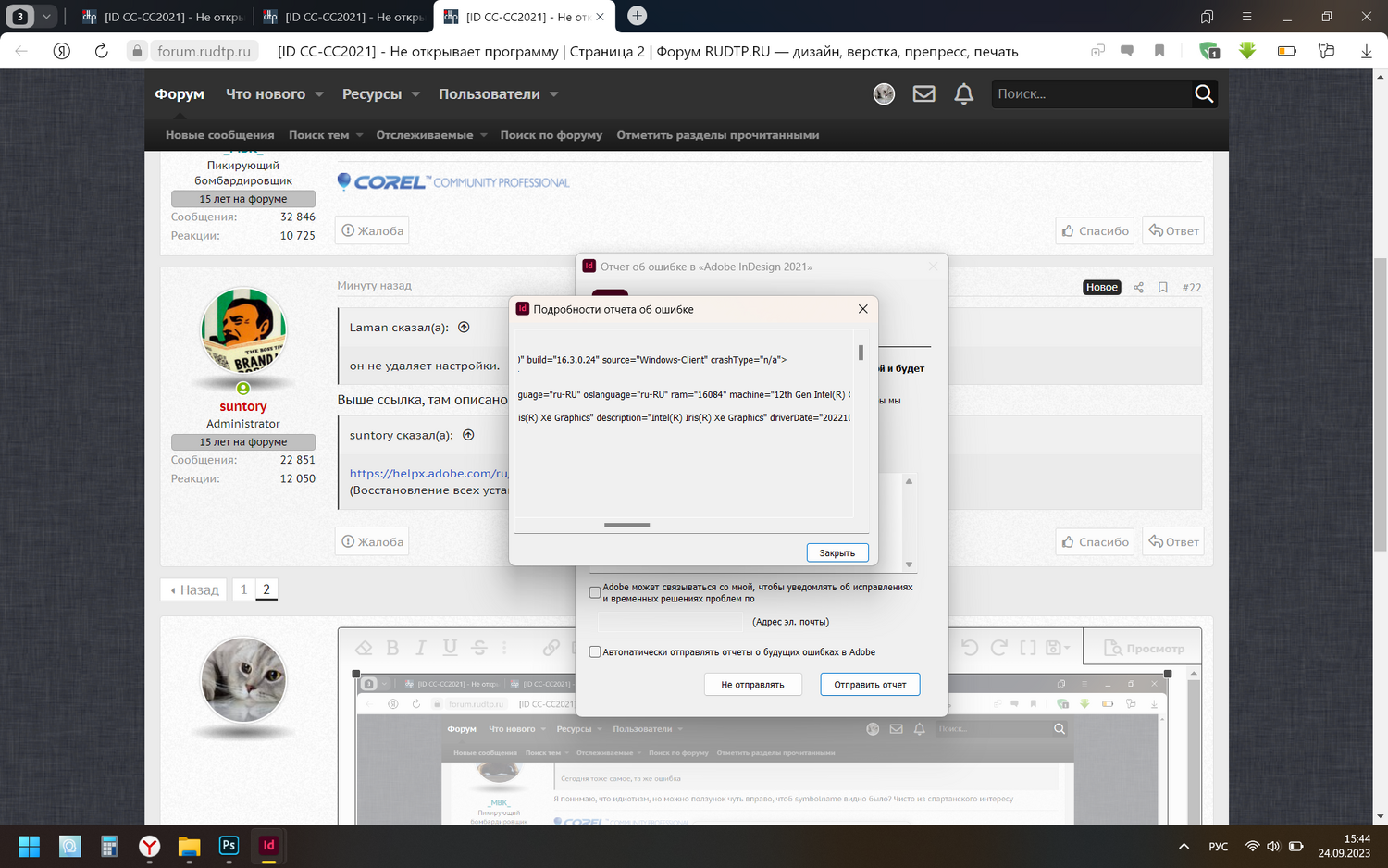Open 'Поиск по форуму' in the sub-navigation
Image resolution: width=1388 pixels, height=868 pixels.
click(551, 135)
